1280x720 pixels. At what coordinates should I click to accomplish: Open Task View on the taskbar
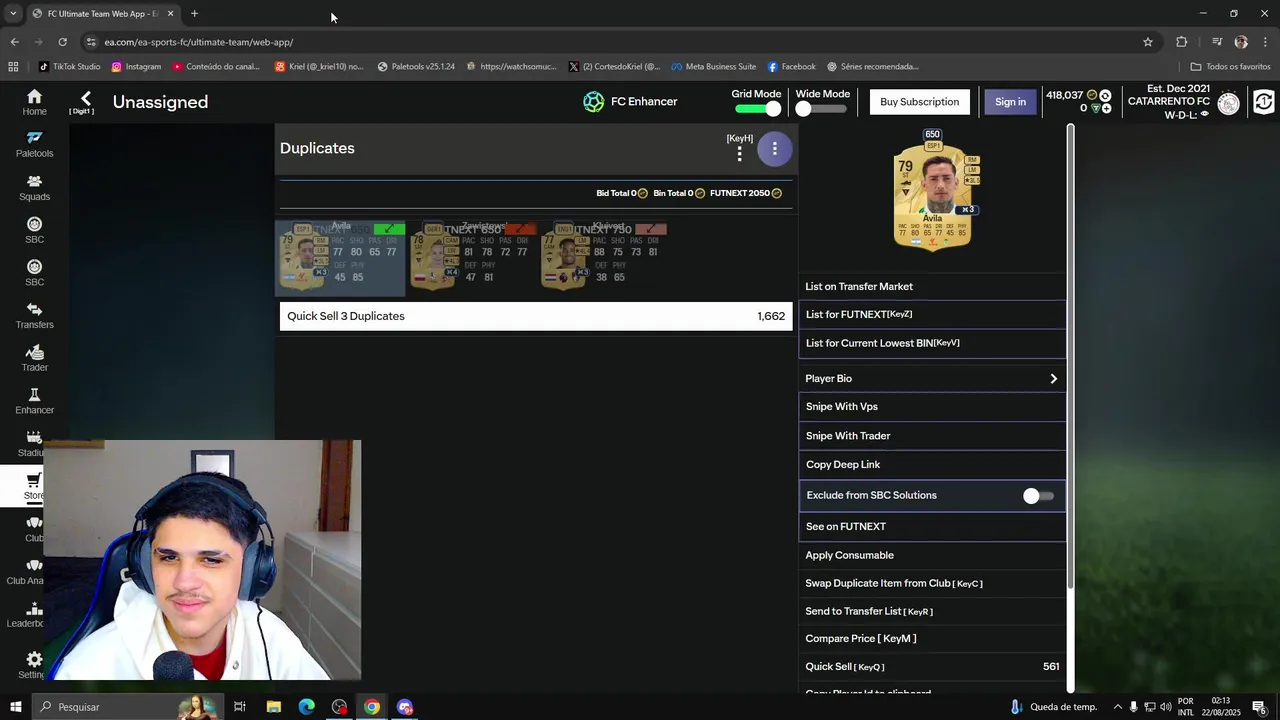point(240,707)
